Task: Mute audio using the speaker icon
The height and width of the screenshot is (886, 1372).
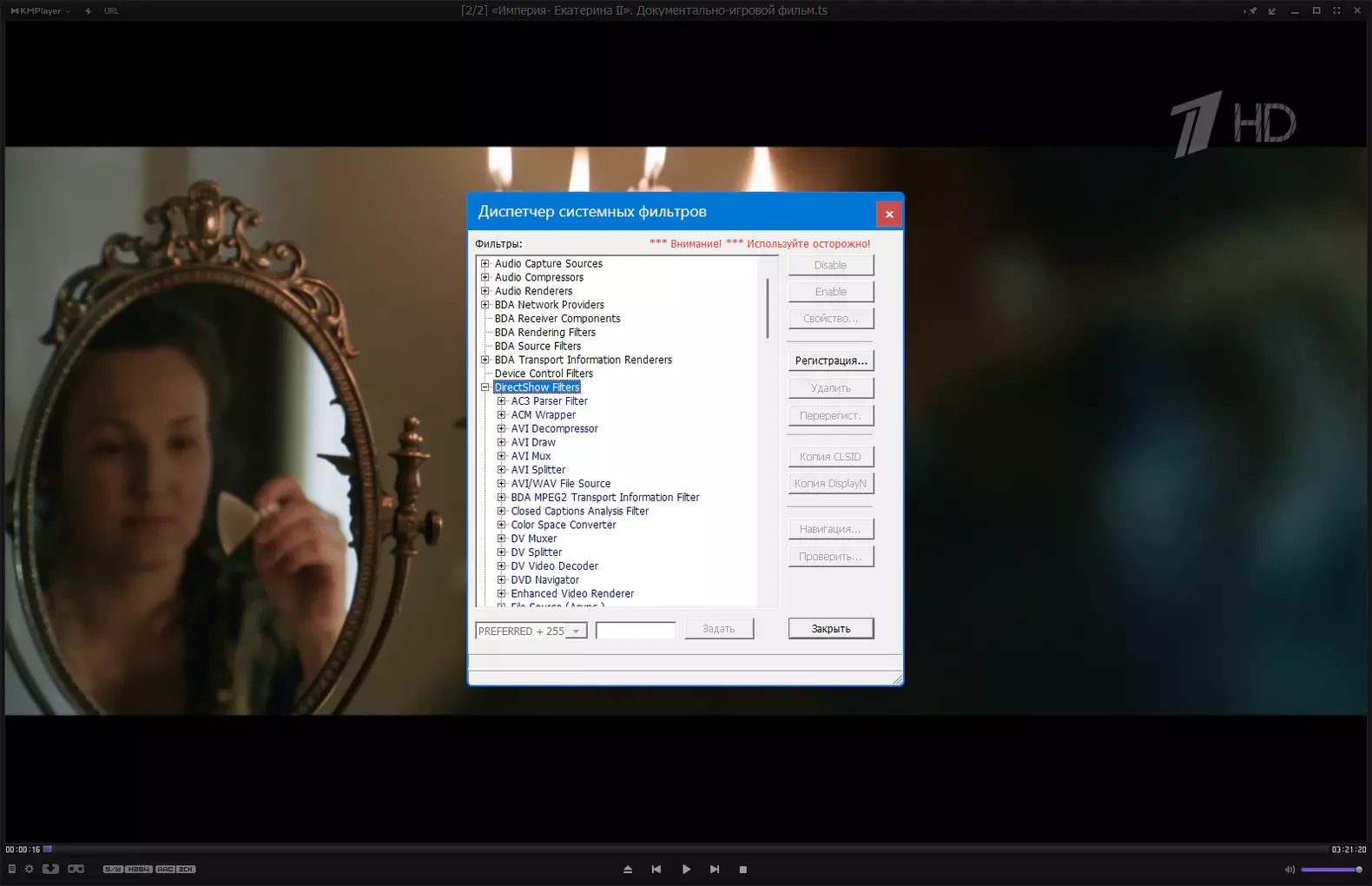Action: coord(1290,869)
